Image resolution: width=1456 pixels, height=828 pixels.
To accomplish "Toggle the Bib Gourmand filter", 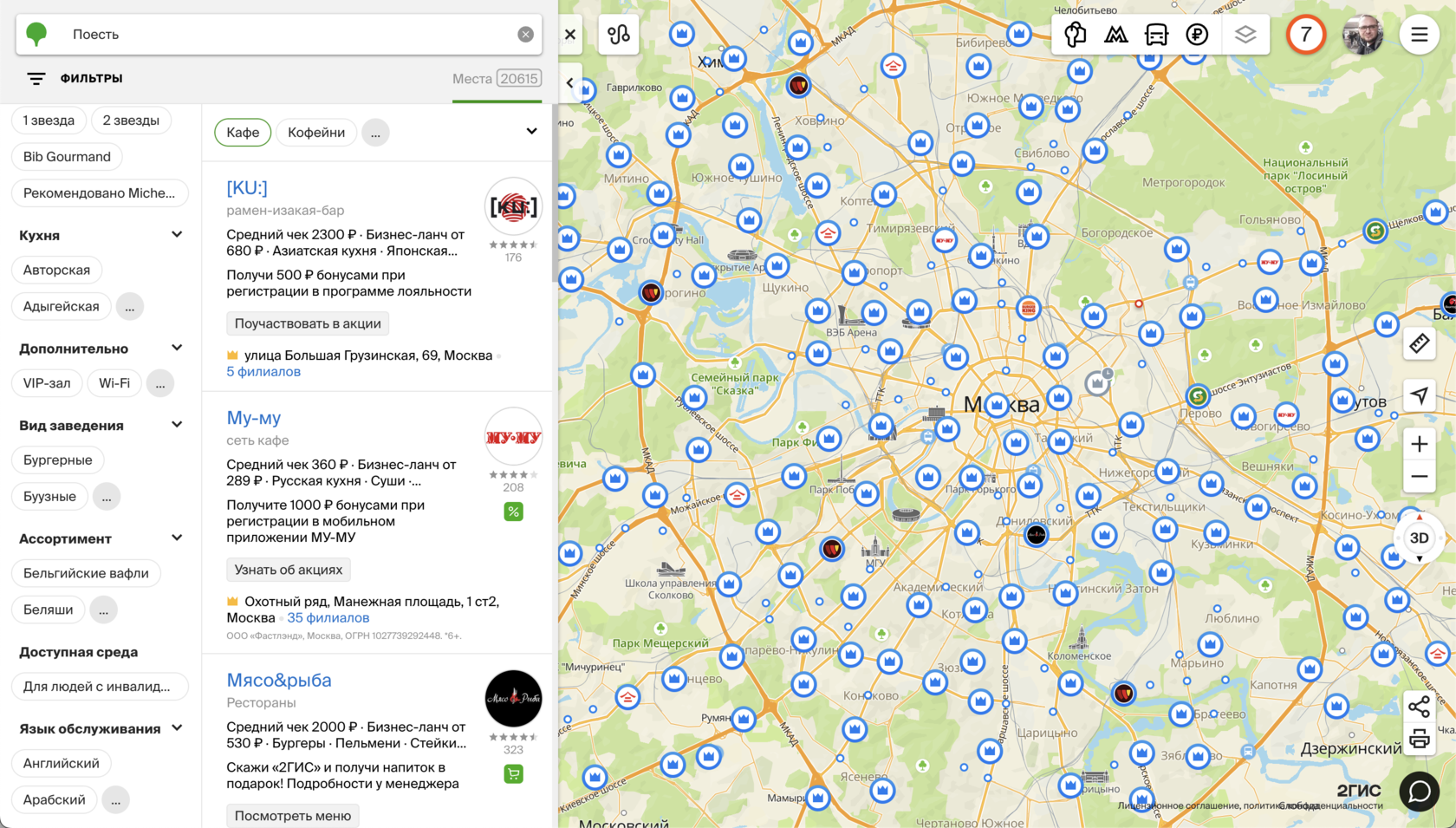I will (67, 157).
